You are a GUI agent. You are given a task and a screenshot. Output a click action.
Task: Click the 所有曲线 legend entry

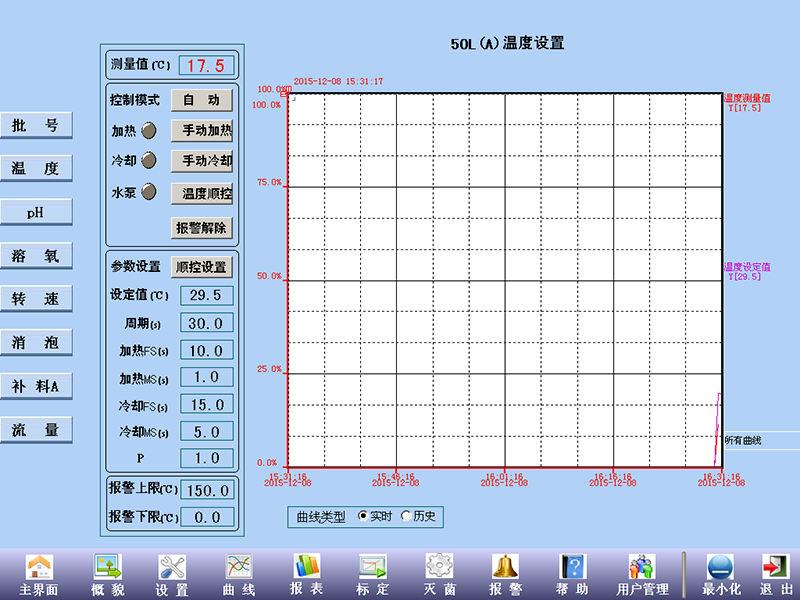coord(743,440)
